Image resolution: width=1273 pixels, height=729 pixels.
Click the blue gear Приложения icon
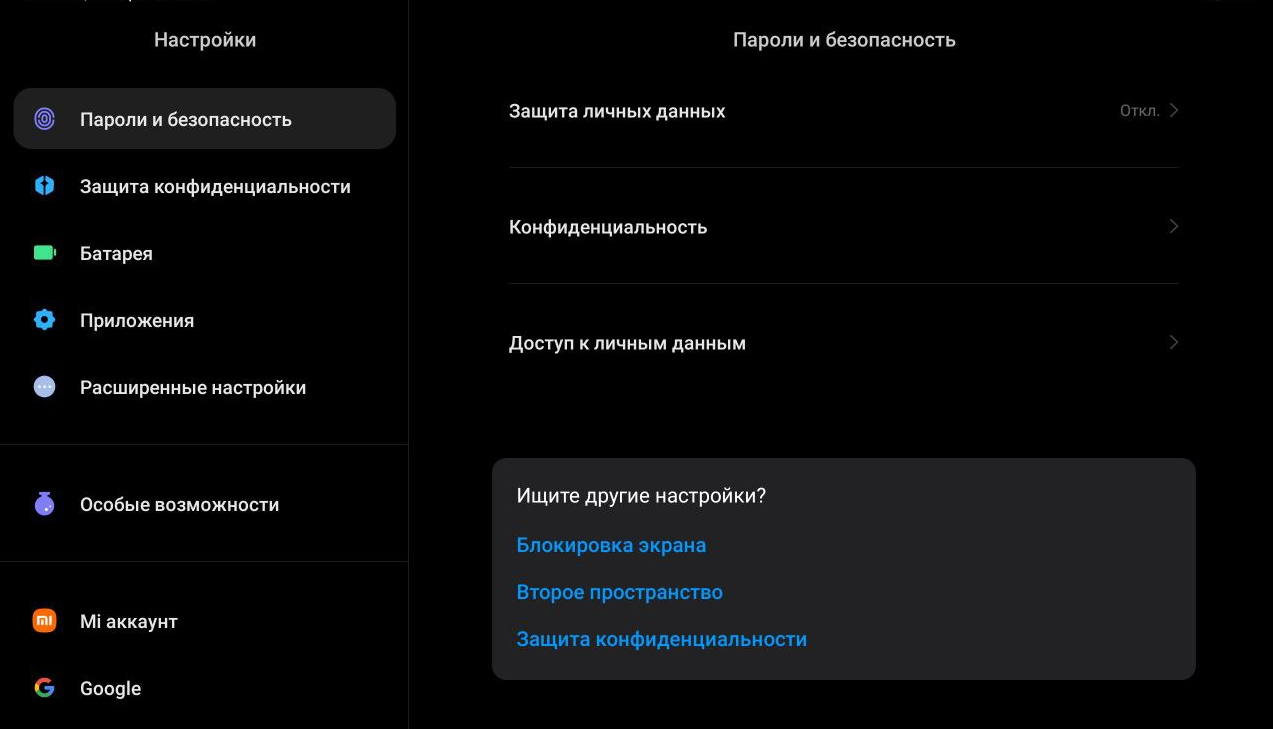(x=45, y=320)
